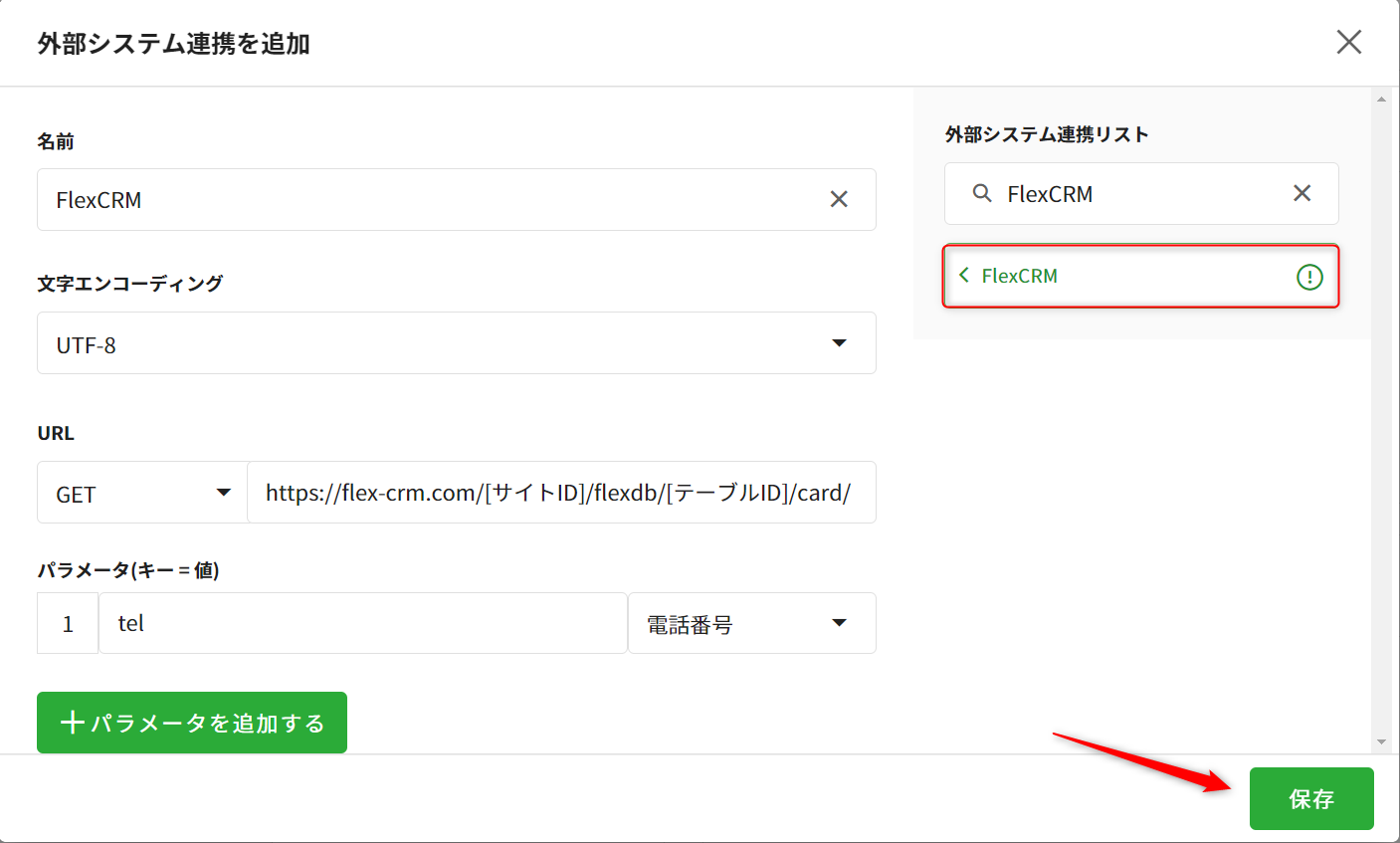Viewport: 1400px width, 843px height.
Task: Open the 電話番号 parameter value dropdown
Action: pos(751,624)
